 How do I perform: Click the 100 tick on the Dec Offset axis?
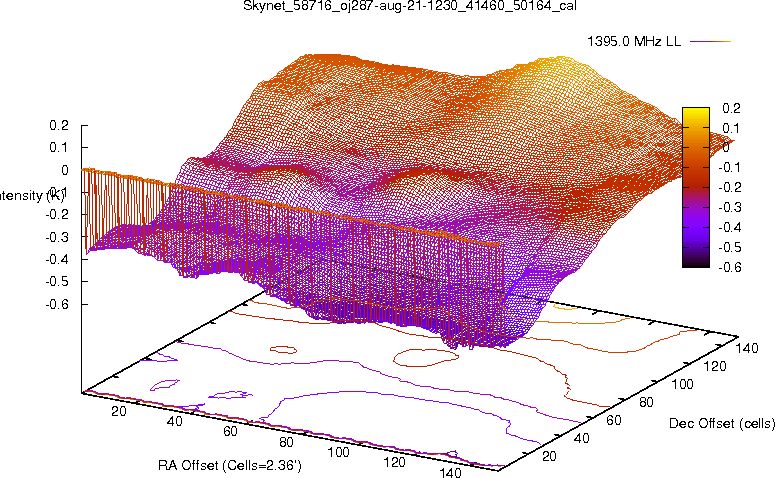coord(682,384)
